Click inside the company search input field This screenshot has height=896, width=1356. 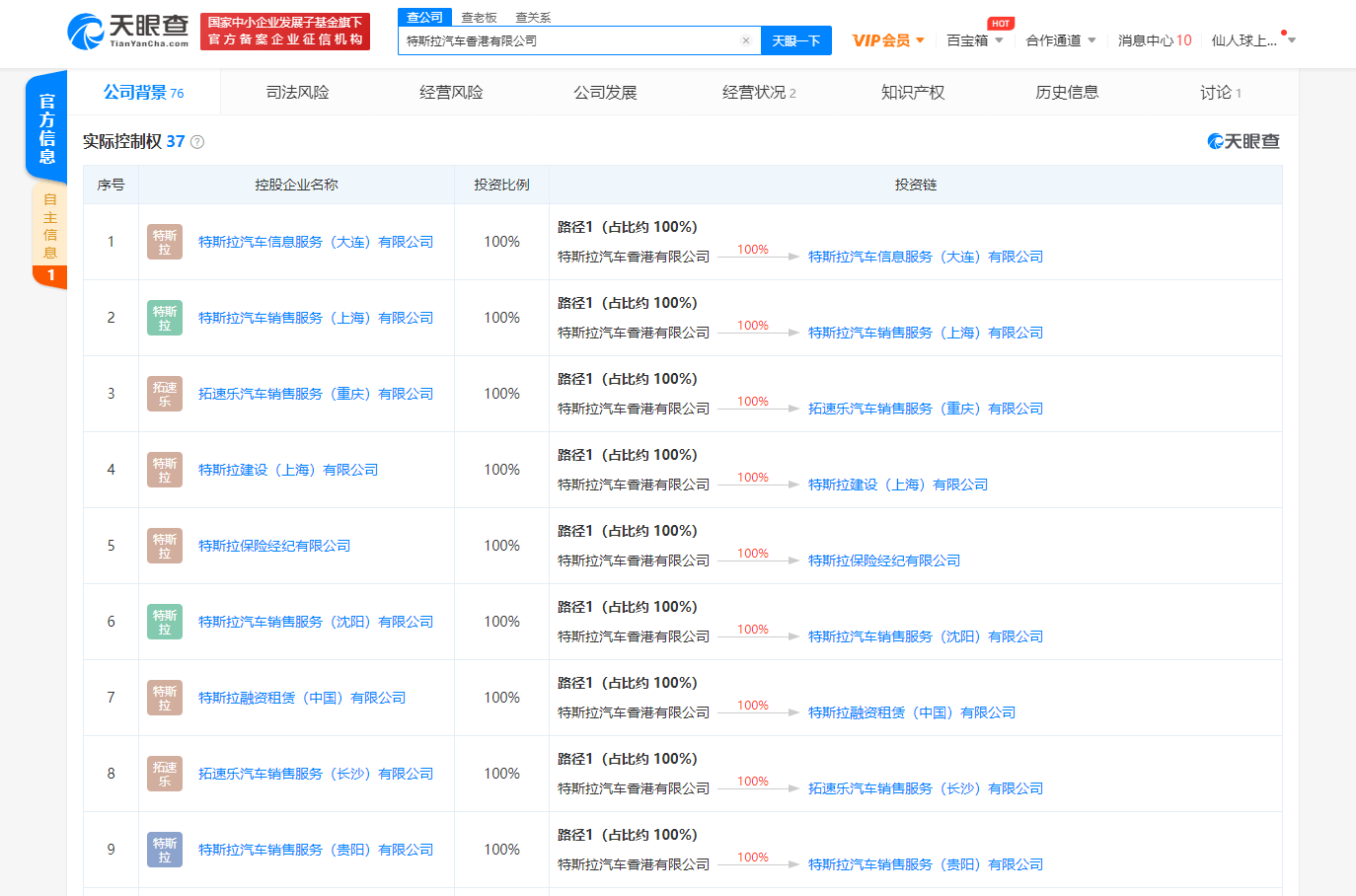[x=572, y=40]
